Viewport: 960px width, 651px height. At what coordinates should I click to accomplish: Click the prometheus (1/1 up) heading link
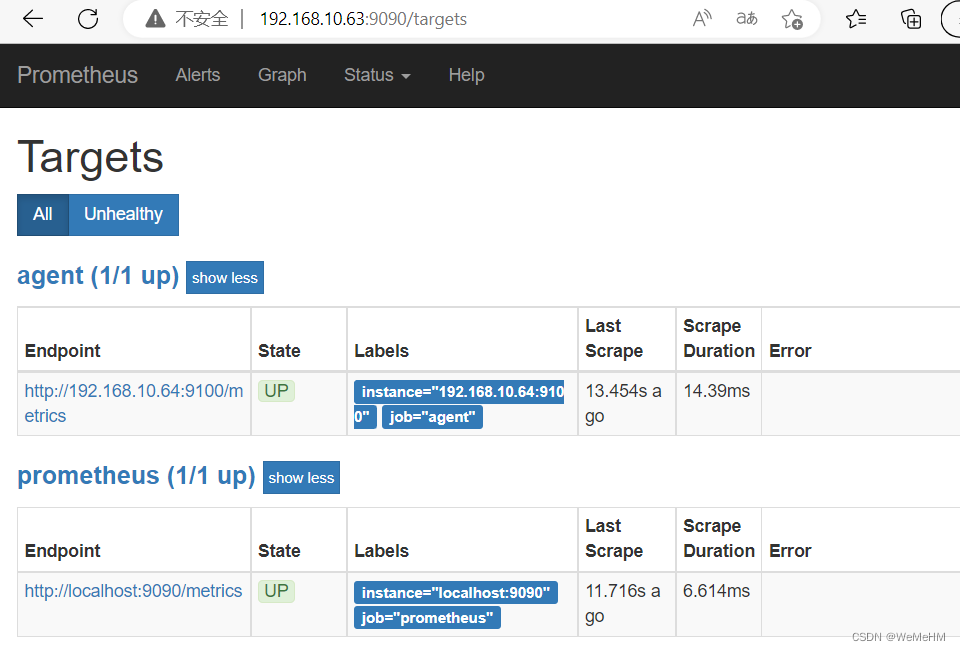(x=136, y=476)
